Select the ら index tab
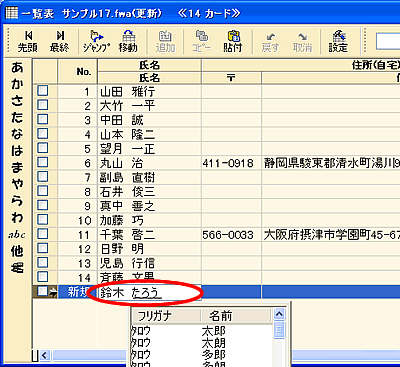This screenshot has width=400, height=367. (x=17, y=201)
